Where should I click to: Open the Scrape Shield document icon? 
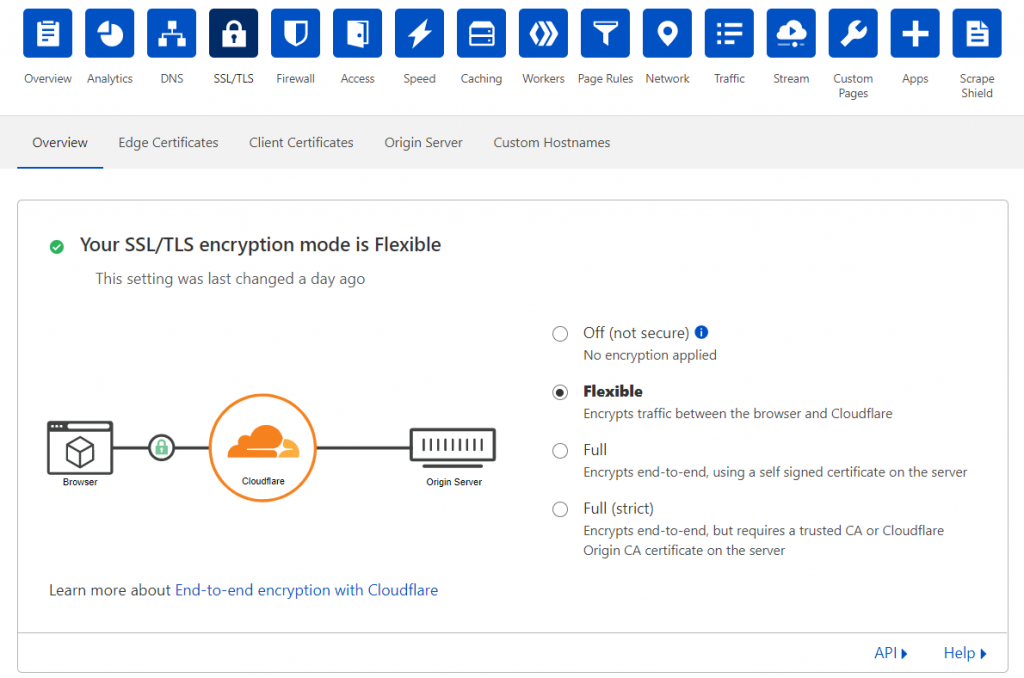977,34
